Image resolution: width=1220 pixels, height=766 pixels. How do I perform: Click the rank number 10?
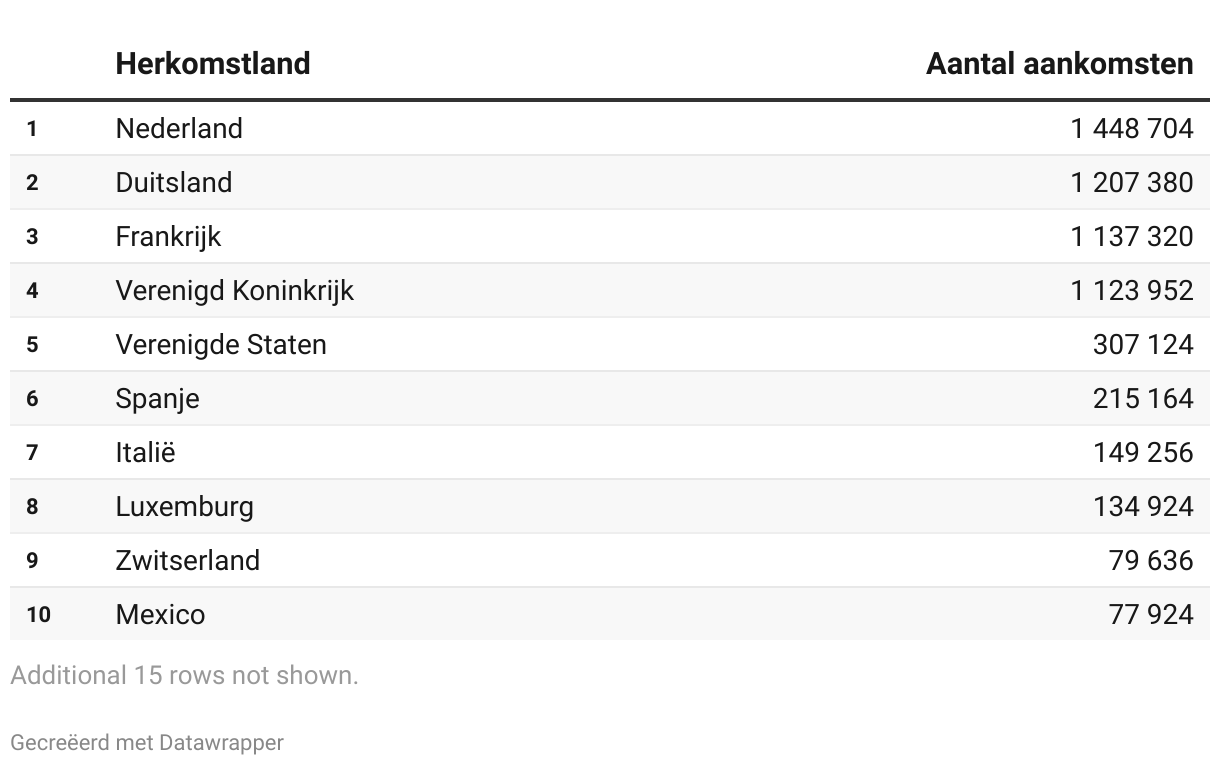[38, 615]
